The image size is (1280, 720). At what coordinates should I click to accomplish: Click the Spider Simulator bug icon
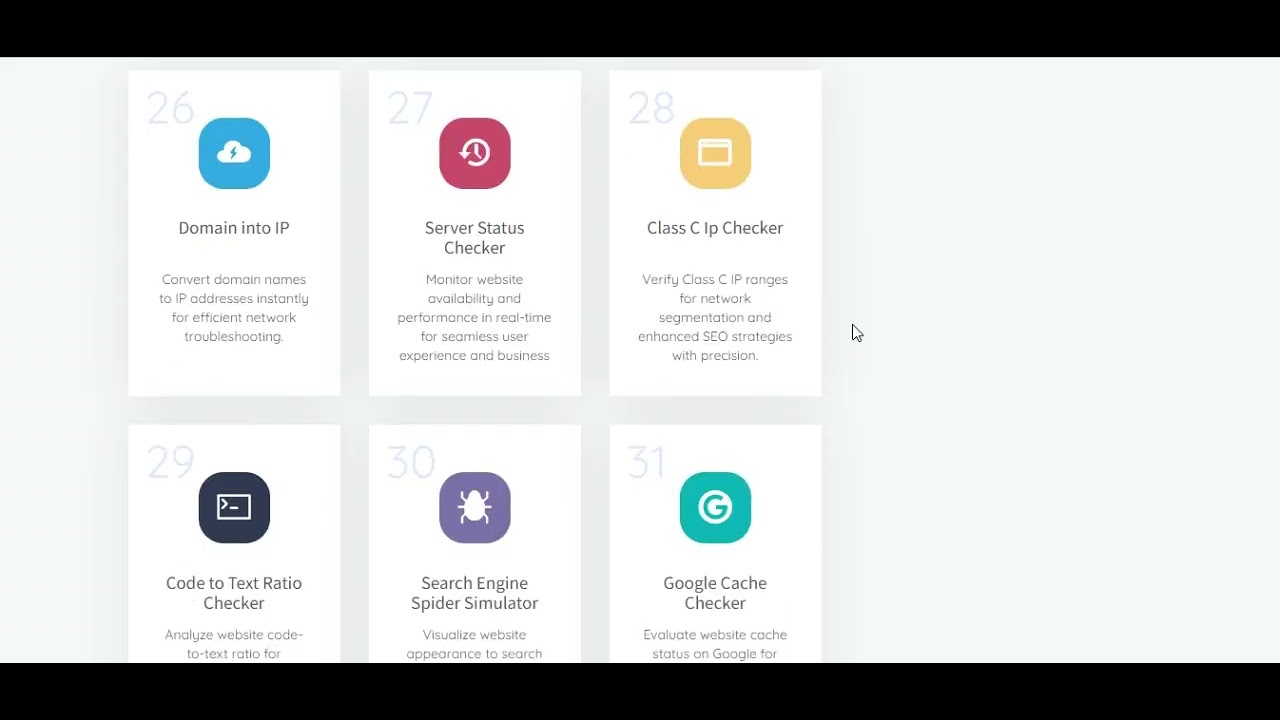click(x=475, y=508)
